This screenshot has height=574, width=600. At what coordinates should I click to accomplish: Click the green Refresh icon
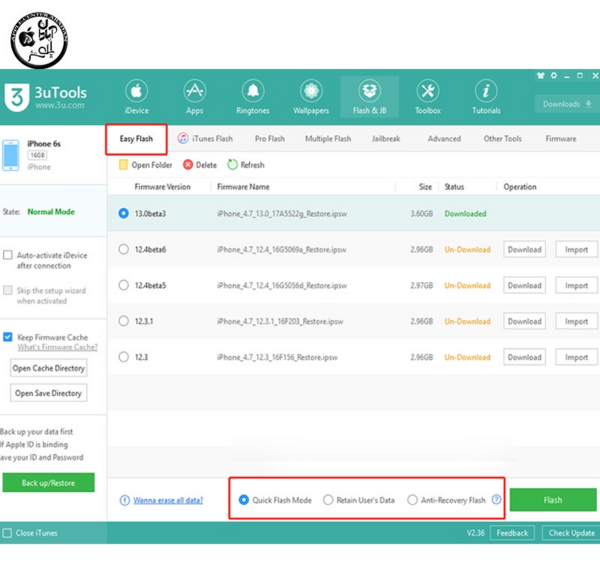coord(232,165)
